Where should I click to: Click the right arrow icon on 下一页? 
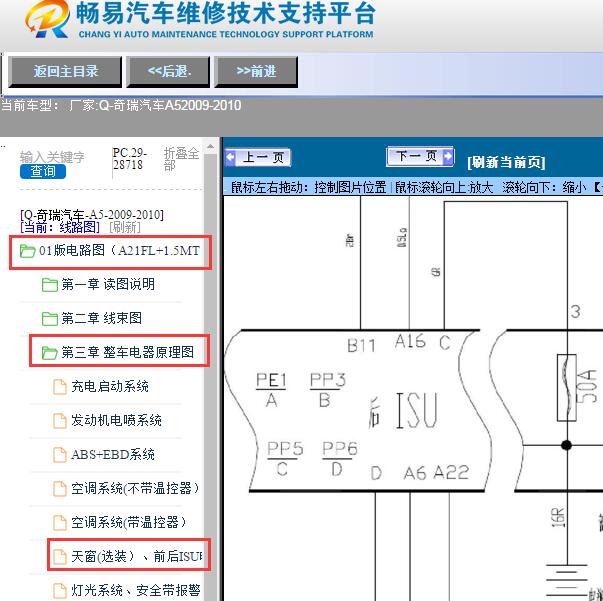tap(448, 156)
